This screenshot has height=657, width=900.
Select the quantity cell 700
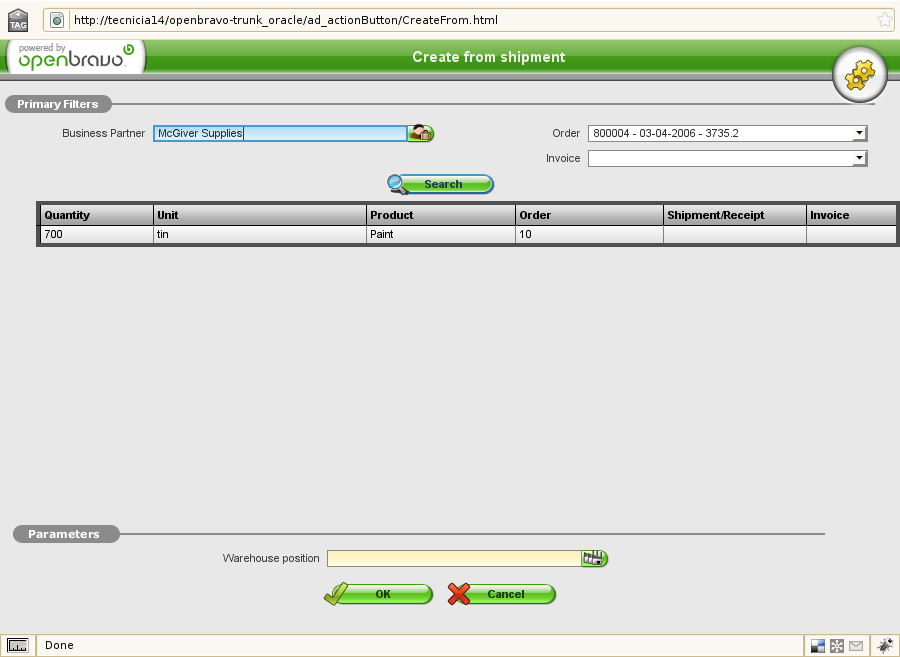[x=96, y=234]
